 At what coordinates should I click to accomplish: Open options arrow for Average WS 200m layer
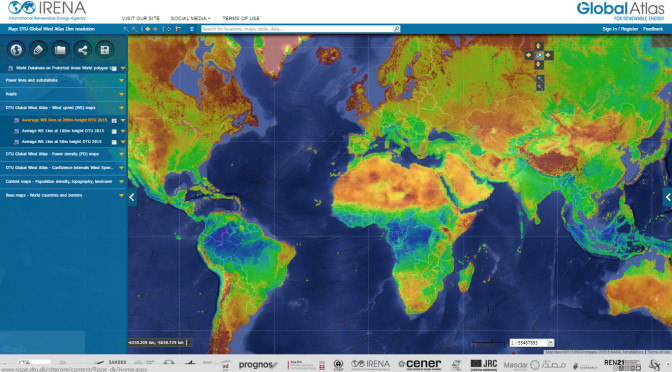(123, 120)
